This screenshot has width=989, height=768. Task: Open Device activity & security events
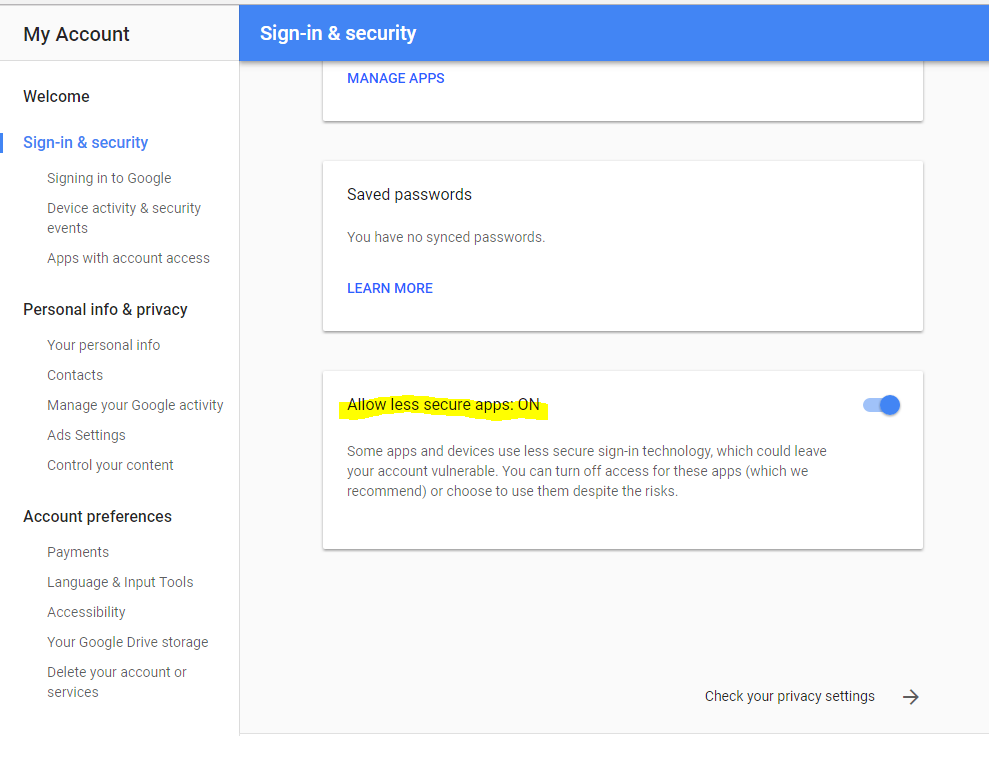click(124, 218)
